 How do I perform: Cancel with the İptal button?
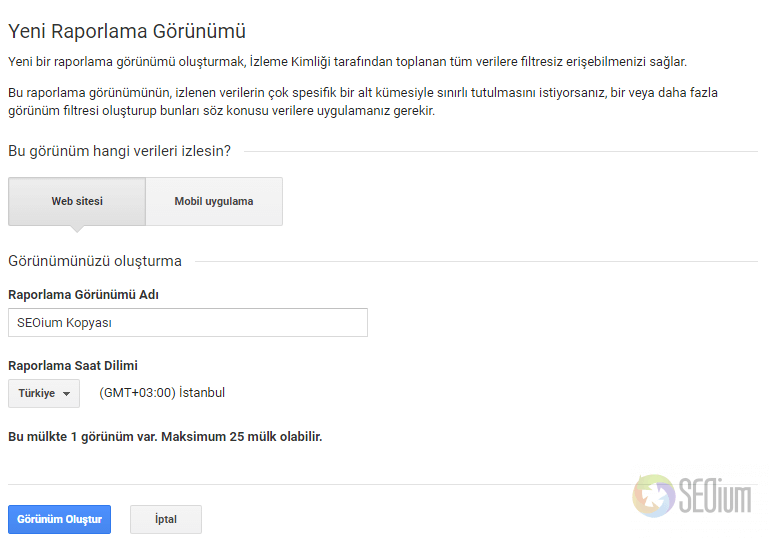tap(166, 519)
